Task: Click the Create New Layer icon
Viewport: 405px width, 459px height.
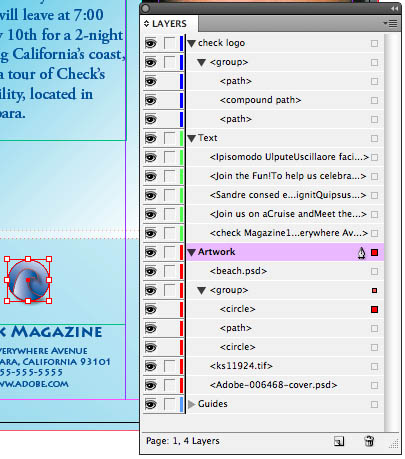Action: (339, 441)
